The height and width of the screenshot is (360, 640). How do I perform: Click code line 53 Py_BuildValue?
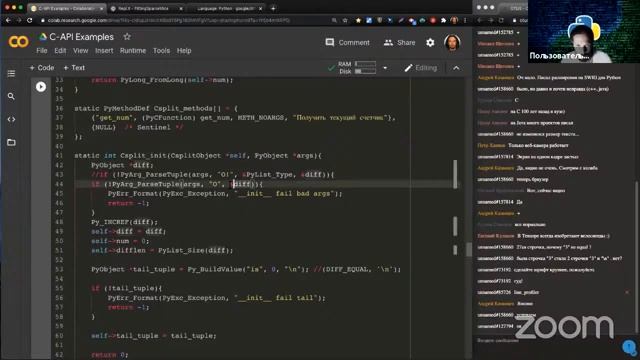(x=246, y=269)
